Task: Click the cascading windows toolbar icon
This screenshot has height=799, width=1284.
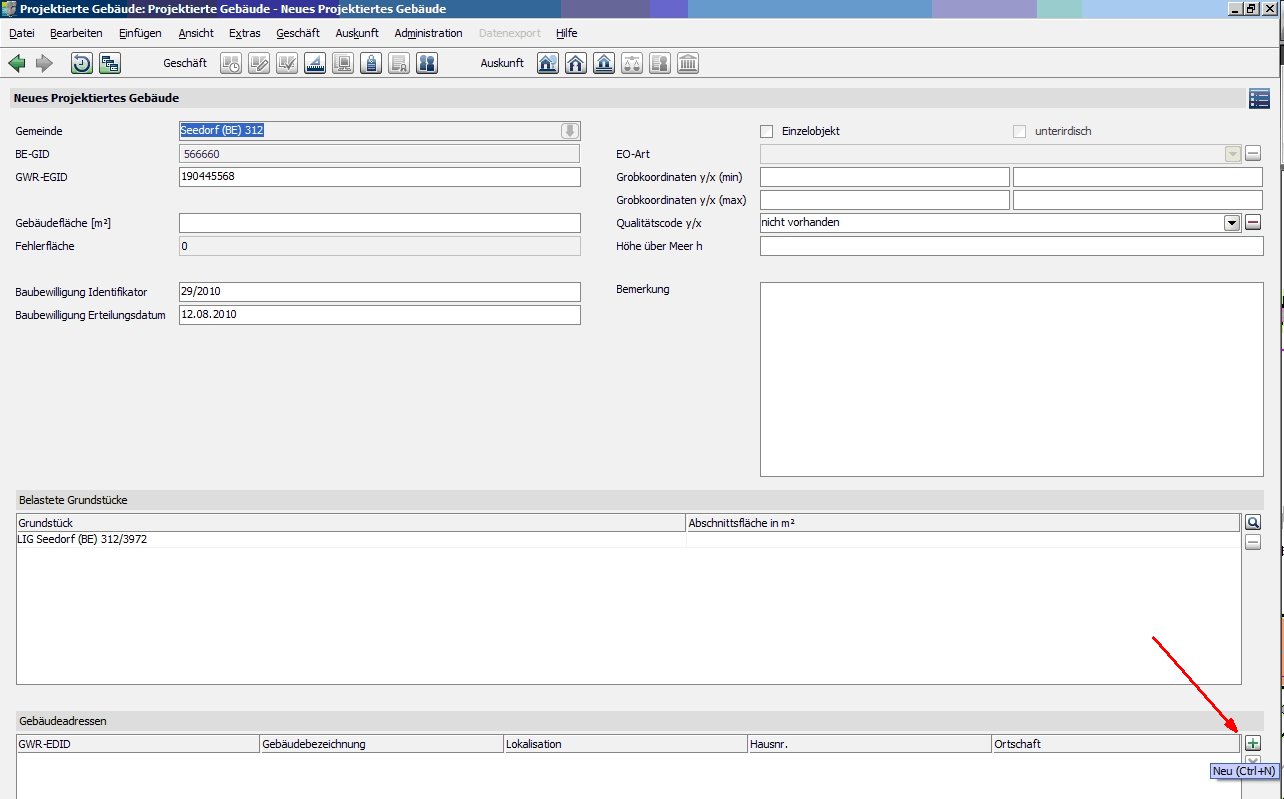Action: tap(109, 64)
